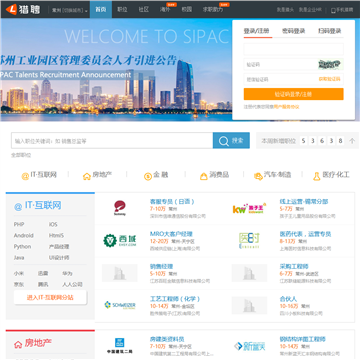Open the 社区 navigation tab

(144, 10)
